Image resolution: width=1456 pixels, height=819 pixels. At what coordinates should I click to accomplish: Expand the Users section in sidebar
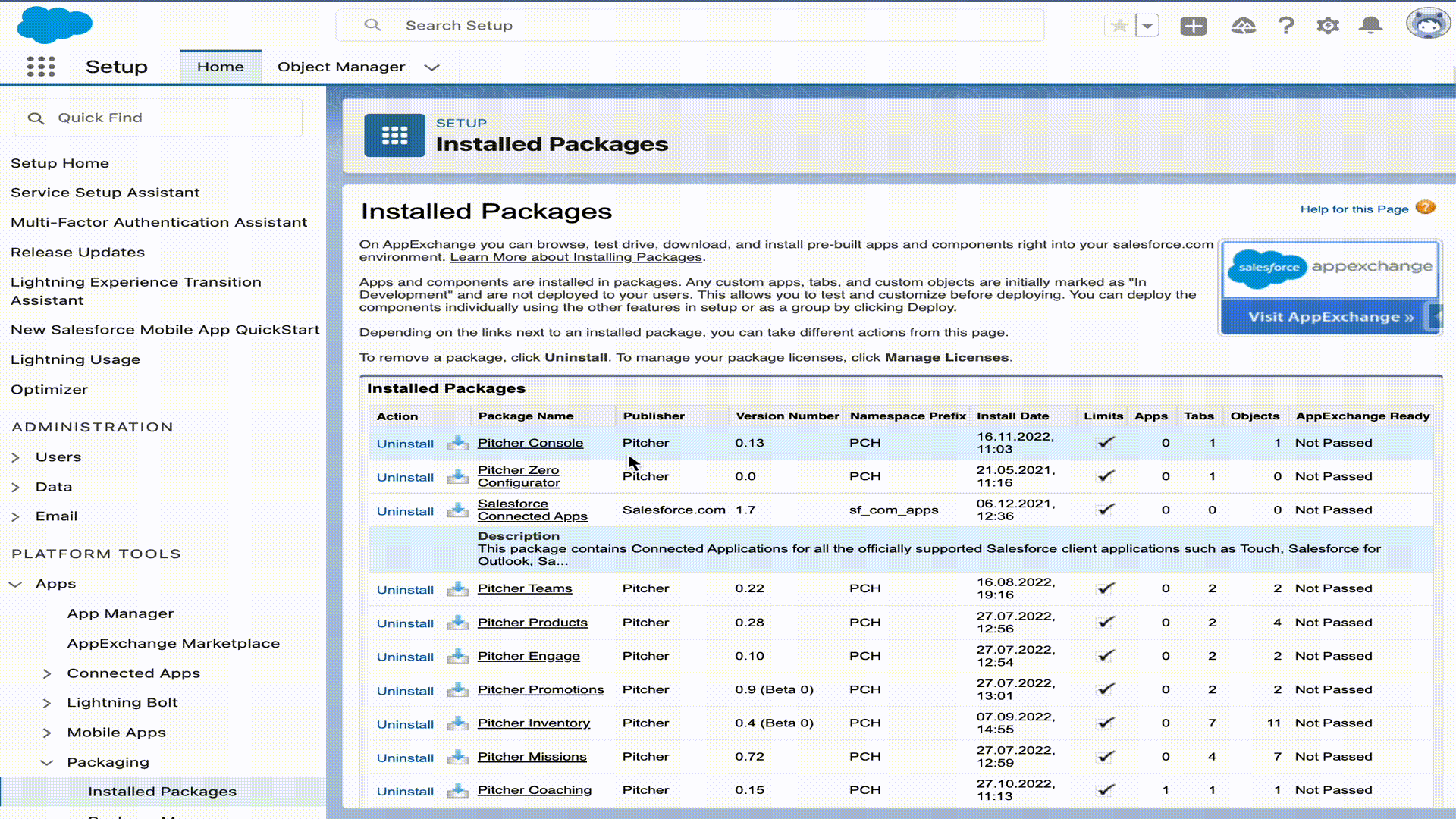tap(16, 457)
